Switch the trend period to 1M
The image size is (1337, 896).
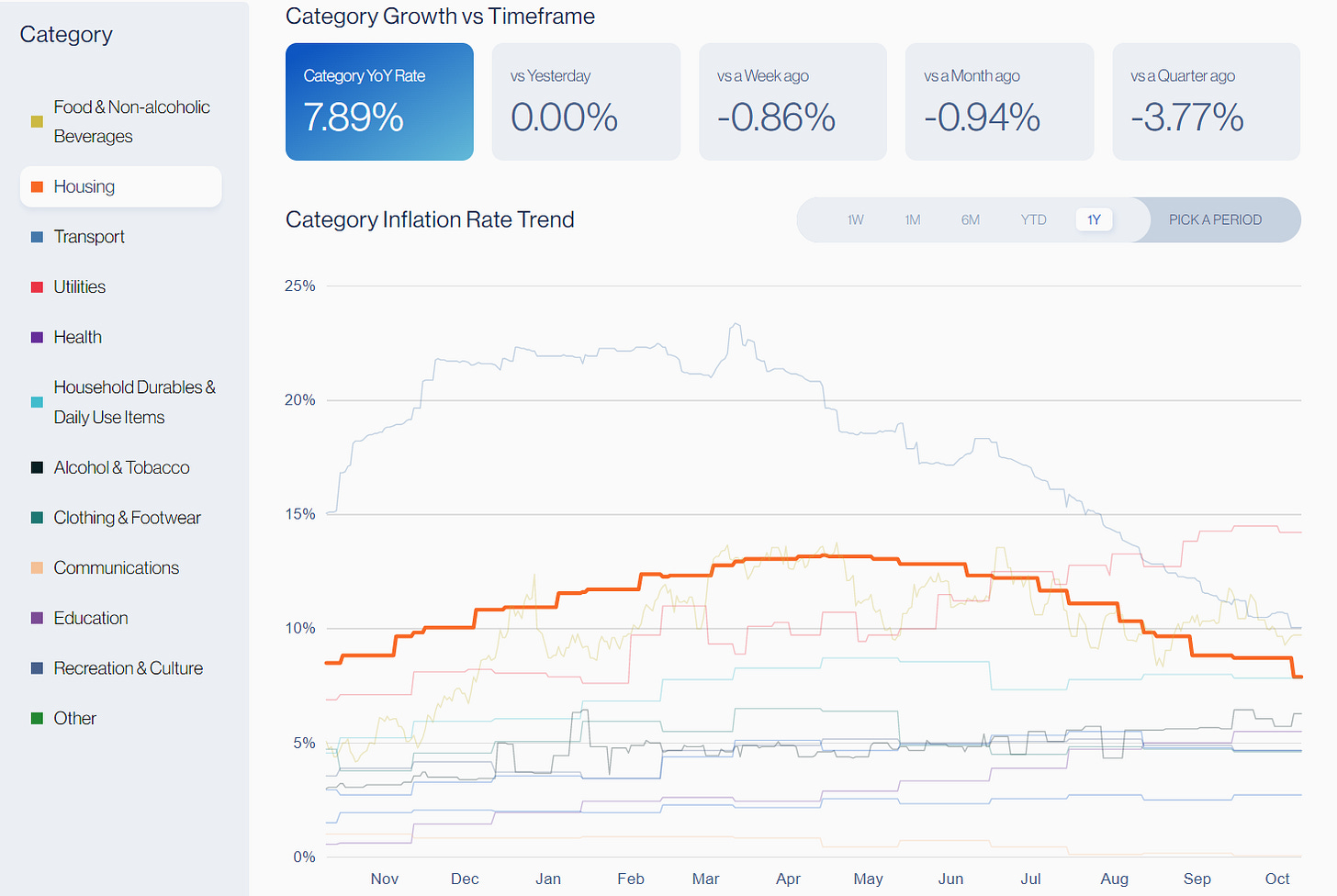913,220
